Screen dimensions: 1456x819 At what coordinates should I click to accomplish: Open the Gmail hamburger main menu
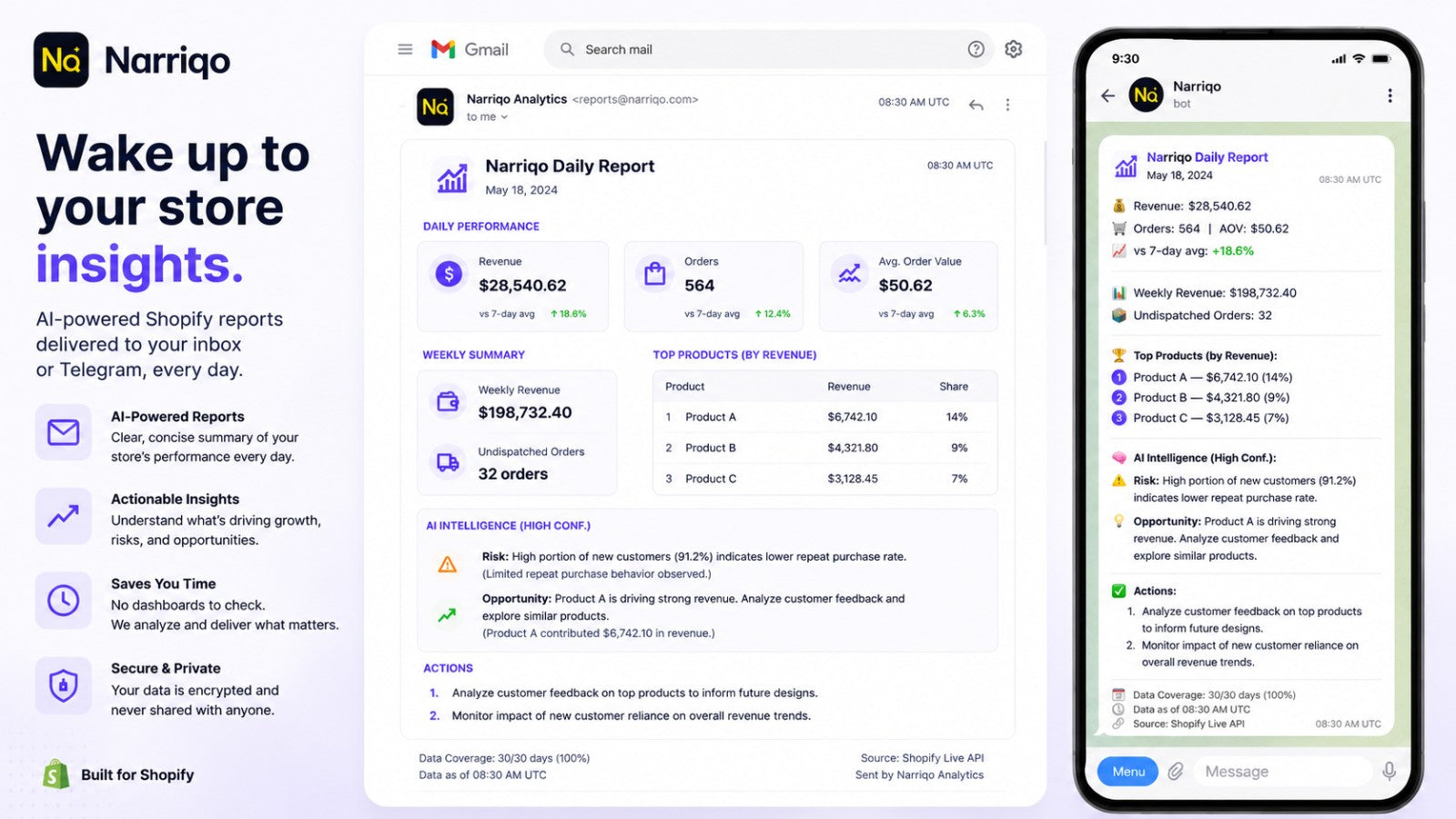tap(405, 49)
